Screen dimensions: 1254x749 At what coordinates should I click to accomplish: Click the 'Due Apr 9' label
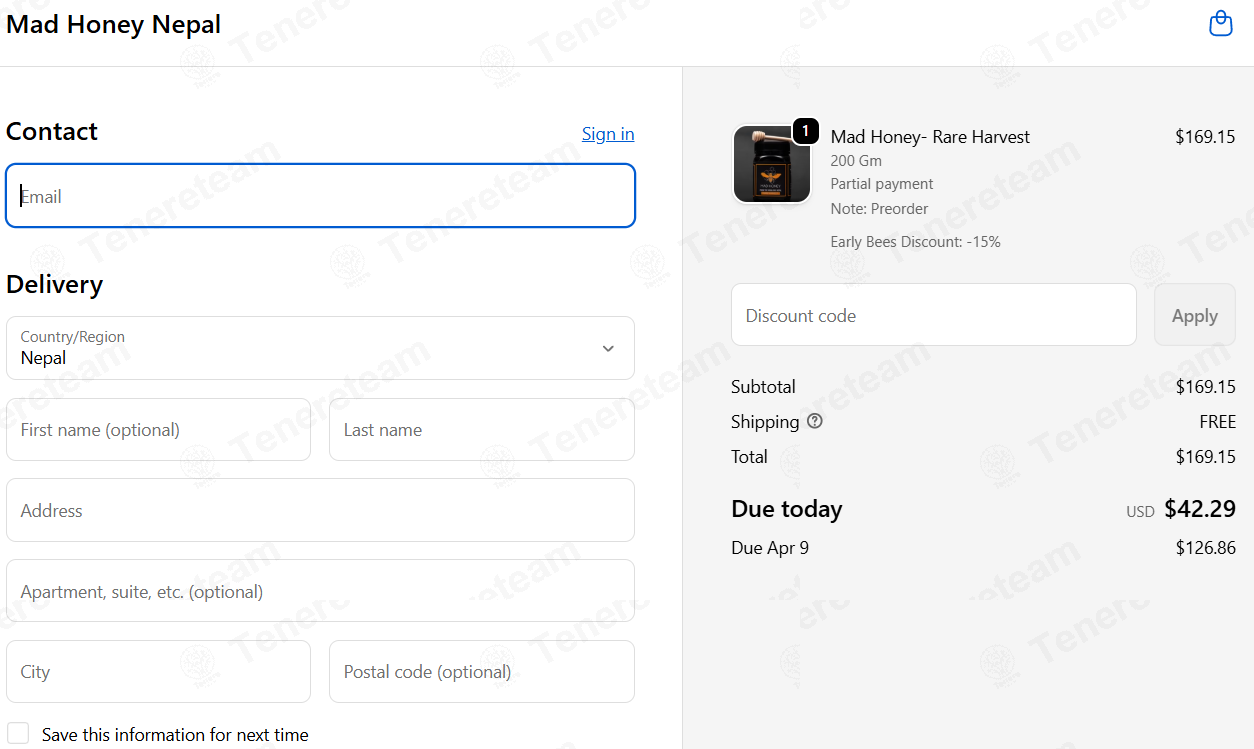(770, 548)
